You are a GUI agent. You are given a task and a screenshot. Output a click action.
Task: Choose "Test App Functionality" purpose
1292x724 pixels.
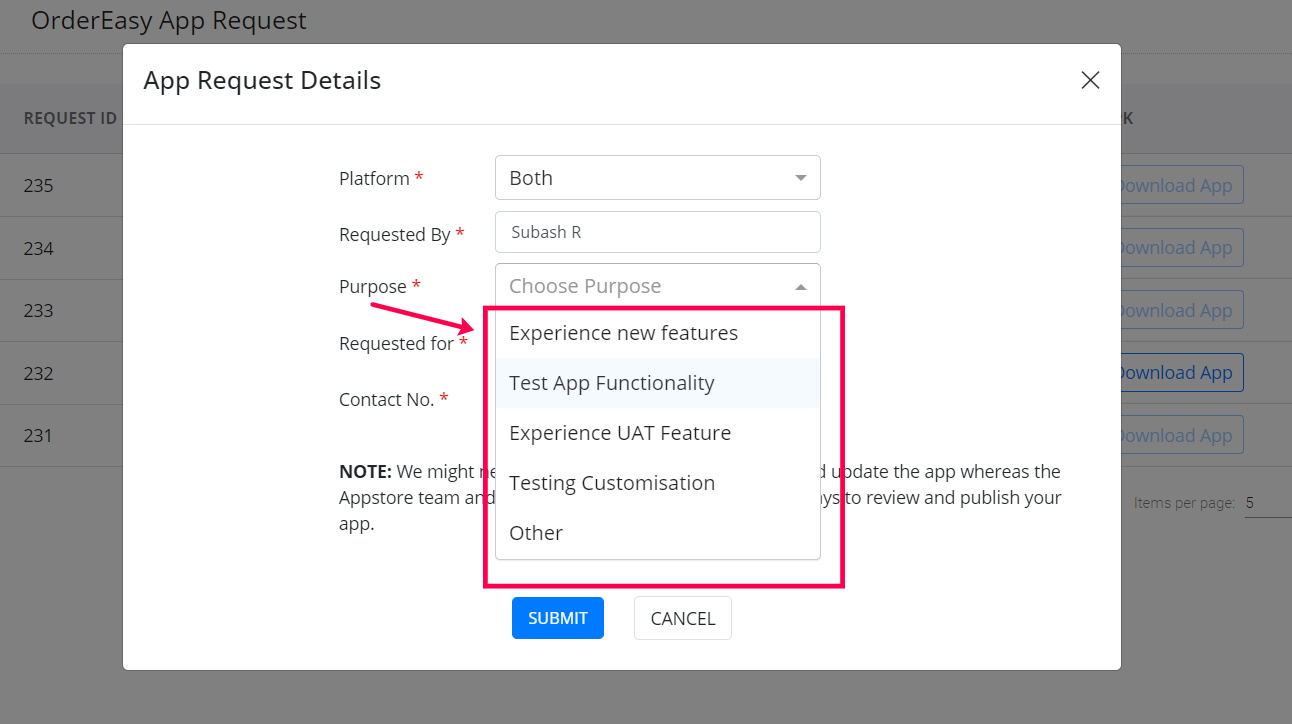pos(612,383)
